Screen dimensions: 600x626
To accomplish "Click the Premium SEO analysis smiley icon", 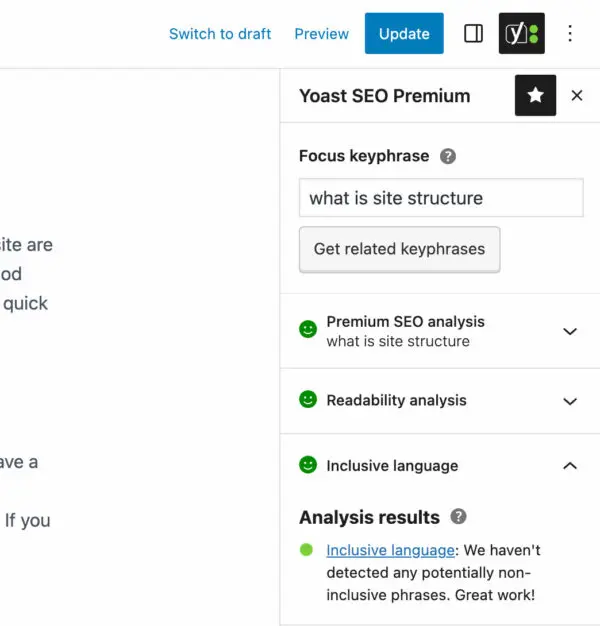I will tap(308, 328).
